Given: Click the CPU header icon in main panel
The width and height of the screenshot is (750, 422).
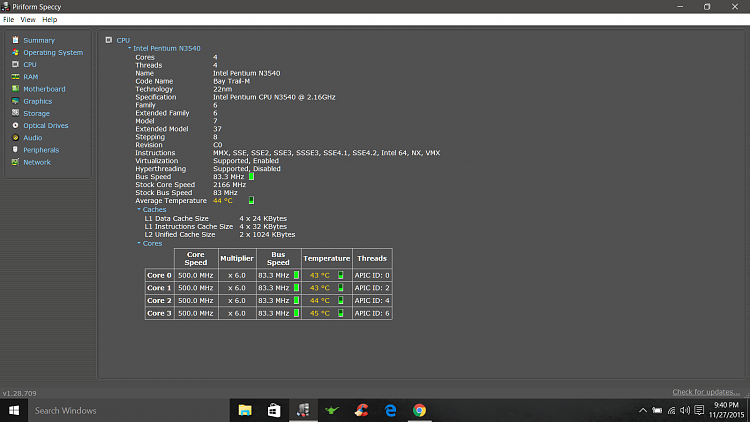Looking at the screenshot, I should coord(109,40).
